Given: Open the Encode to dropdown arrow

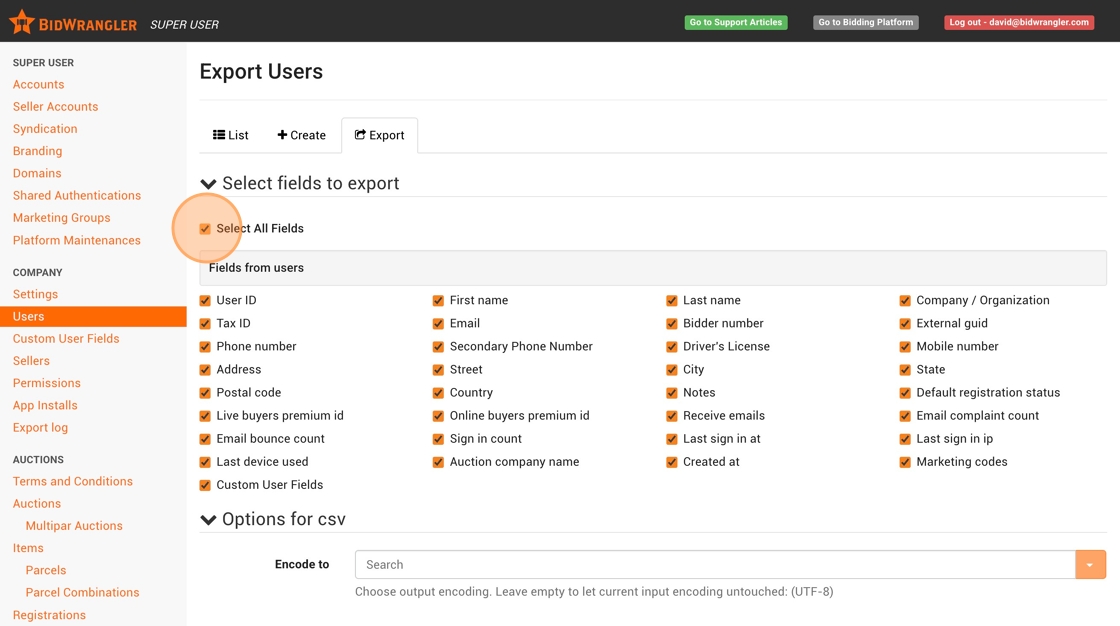Looking at the screenshot, I should (x=1090, y=565).
